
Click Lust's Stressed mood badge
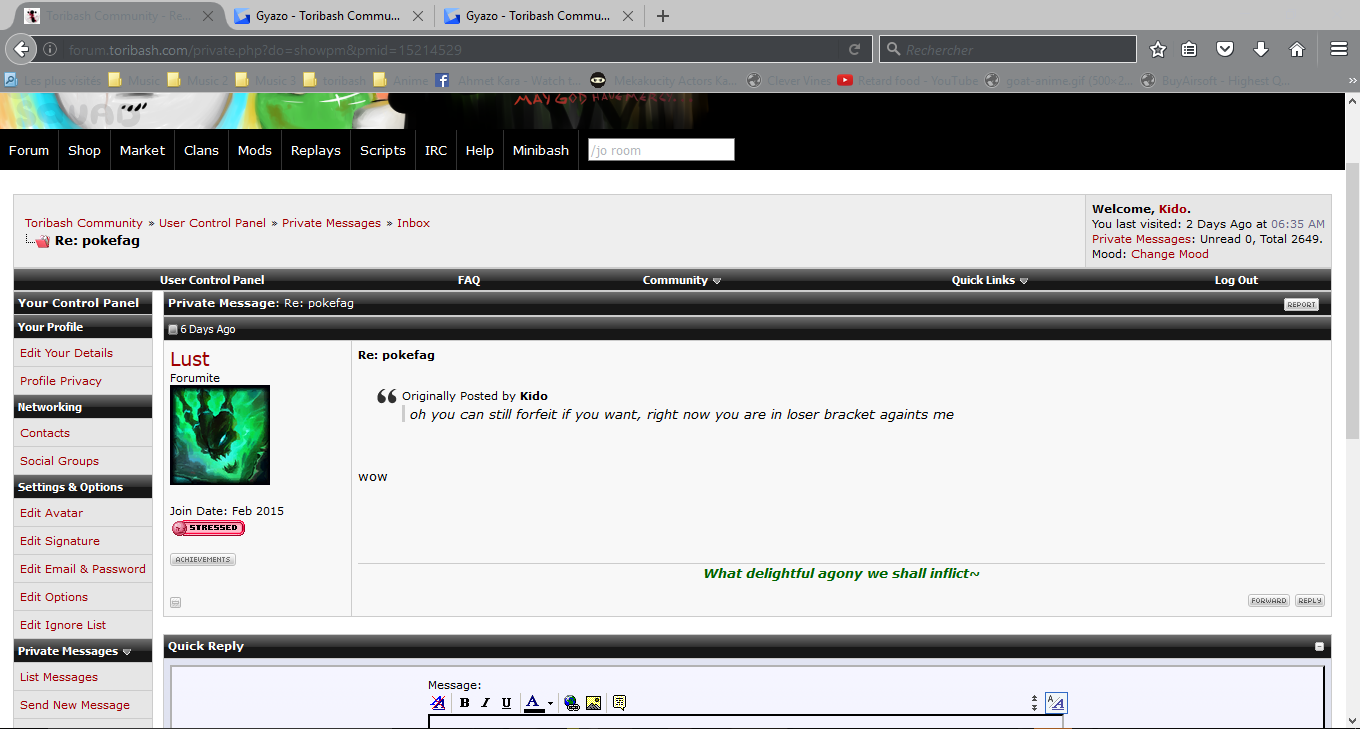[x=208, y=528]
